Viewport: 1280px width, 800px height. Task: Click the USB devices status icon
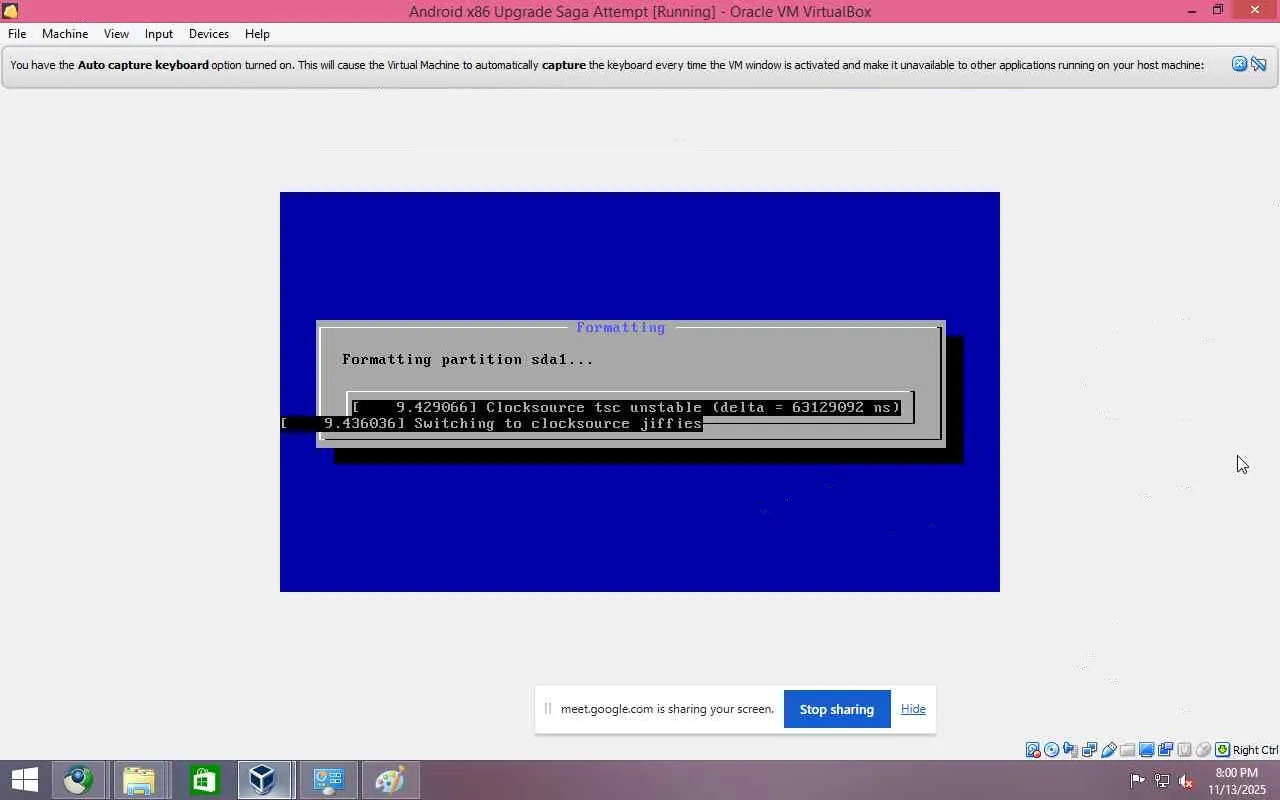coord(1109,750)
